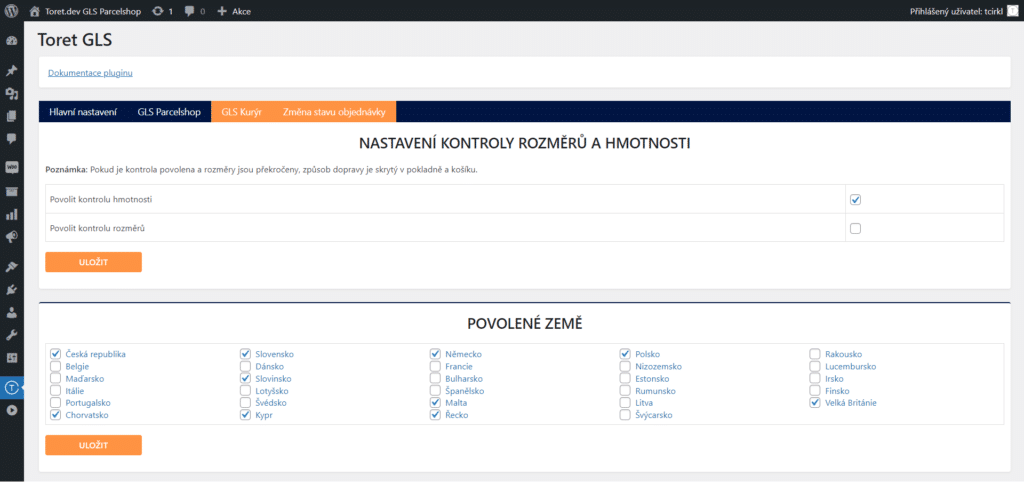Screen dimensions: 1024x482
Task: Click ULOŽIT under dimension and weight settings
Action: click(x=93, y=262)
